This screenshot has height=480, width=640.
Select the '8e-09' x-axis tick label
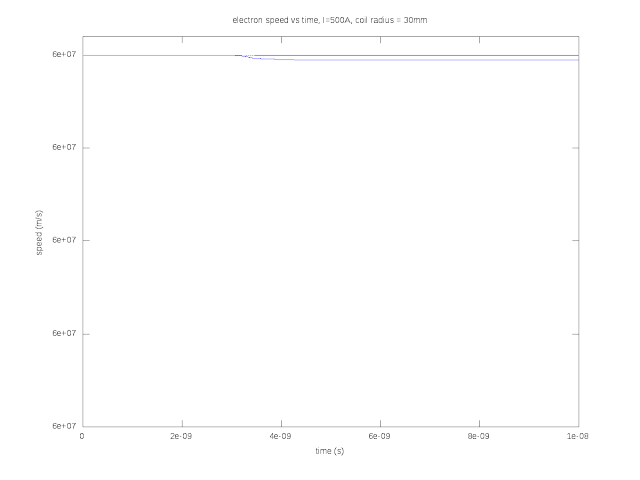[x=479, y=436]
